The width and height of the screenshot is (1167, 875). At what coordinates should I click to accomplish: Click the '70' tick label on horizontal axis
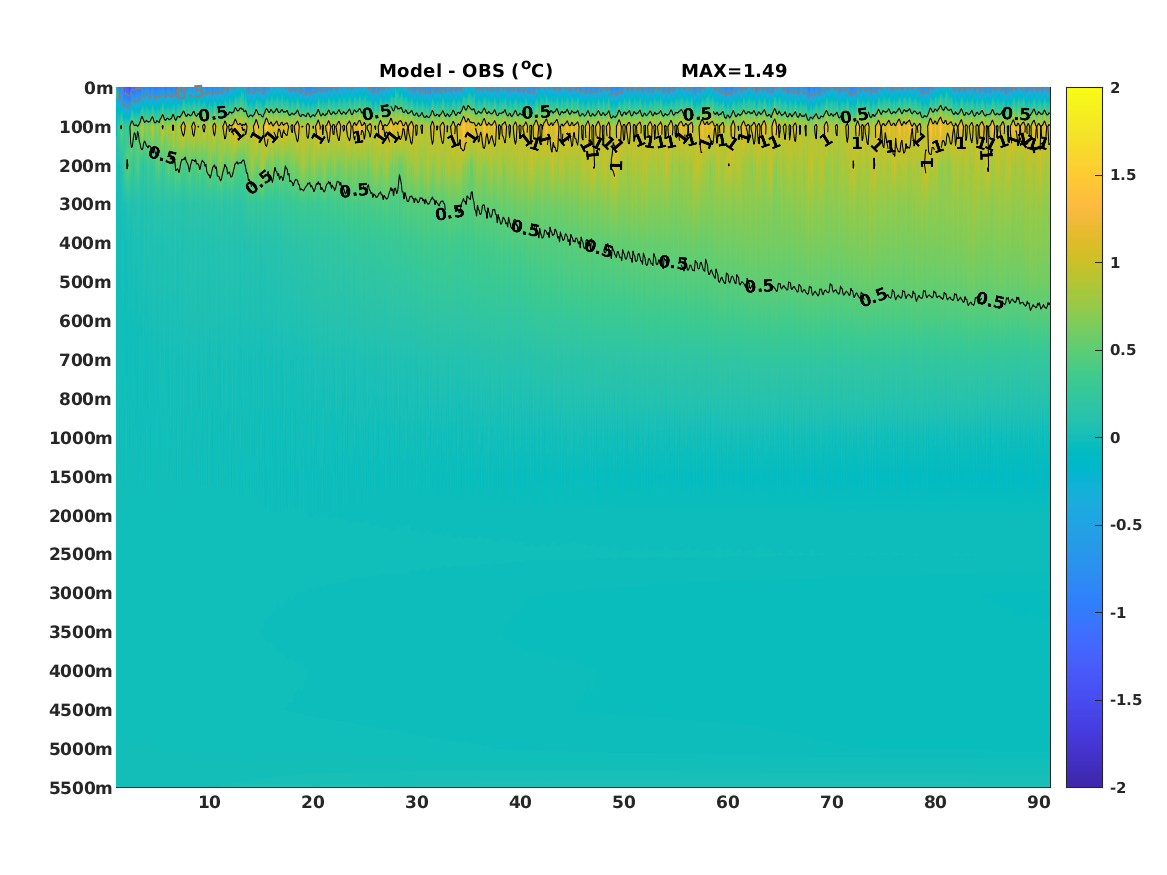click(x=831, y=802)
